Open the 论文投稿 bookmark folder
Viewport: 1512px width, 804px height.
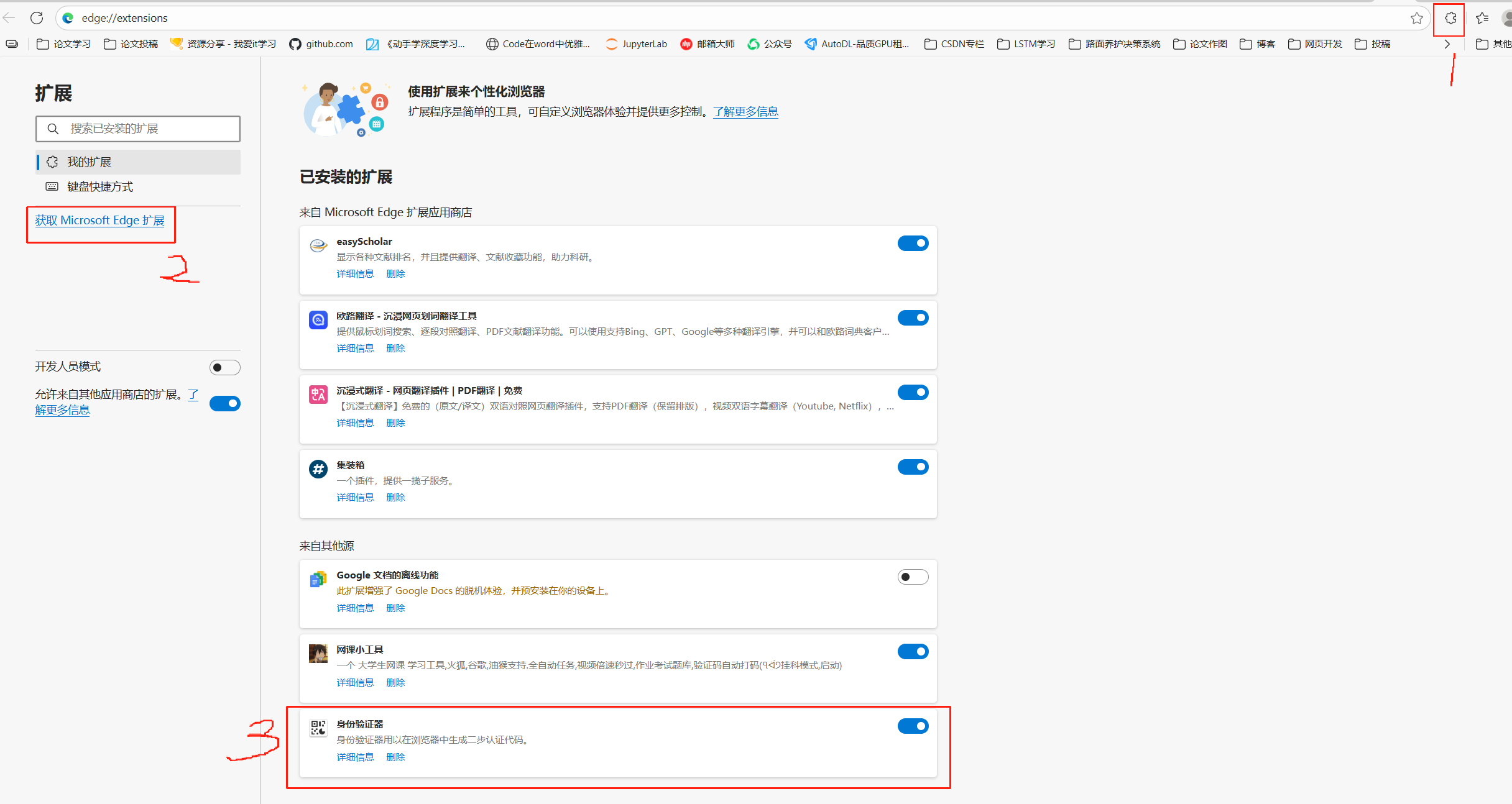click(131, 44)
